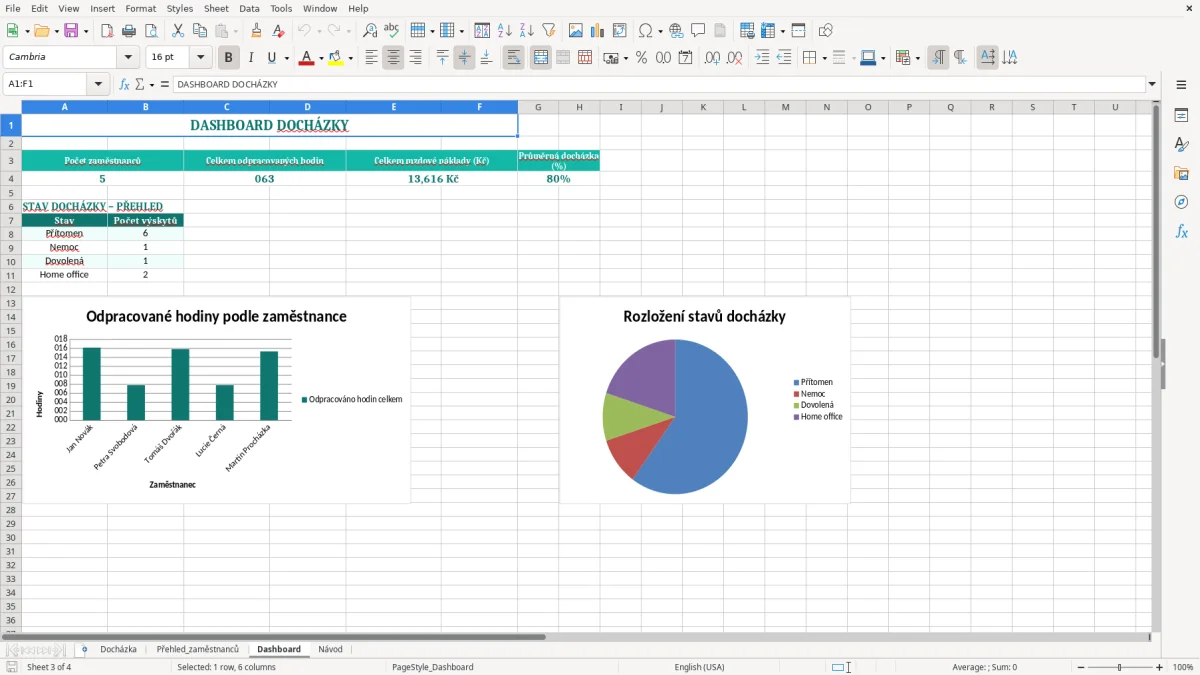The height and width of the screenshot is (675, 1200).
Task: Open the Sheet menu
Action: tap(216, 8)
